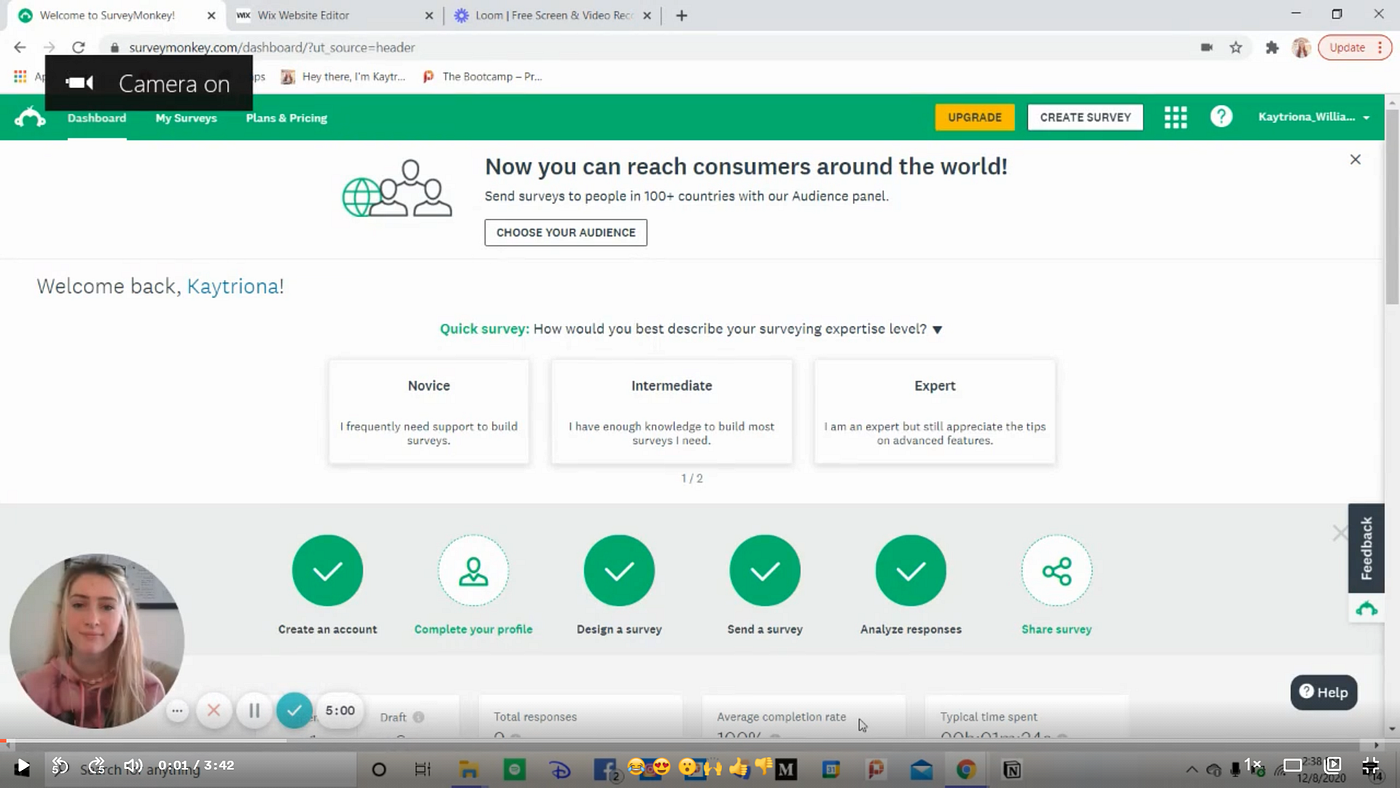The width and height of the screenshot is (1400, 788).
Task: Select the Novice expertise level card
Action: (428, 411)
